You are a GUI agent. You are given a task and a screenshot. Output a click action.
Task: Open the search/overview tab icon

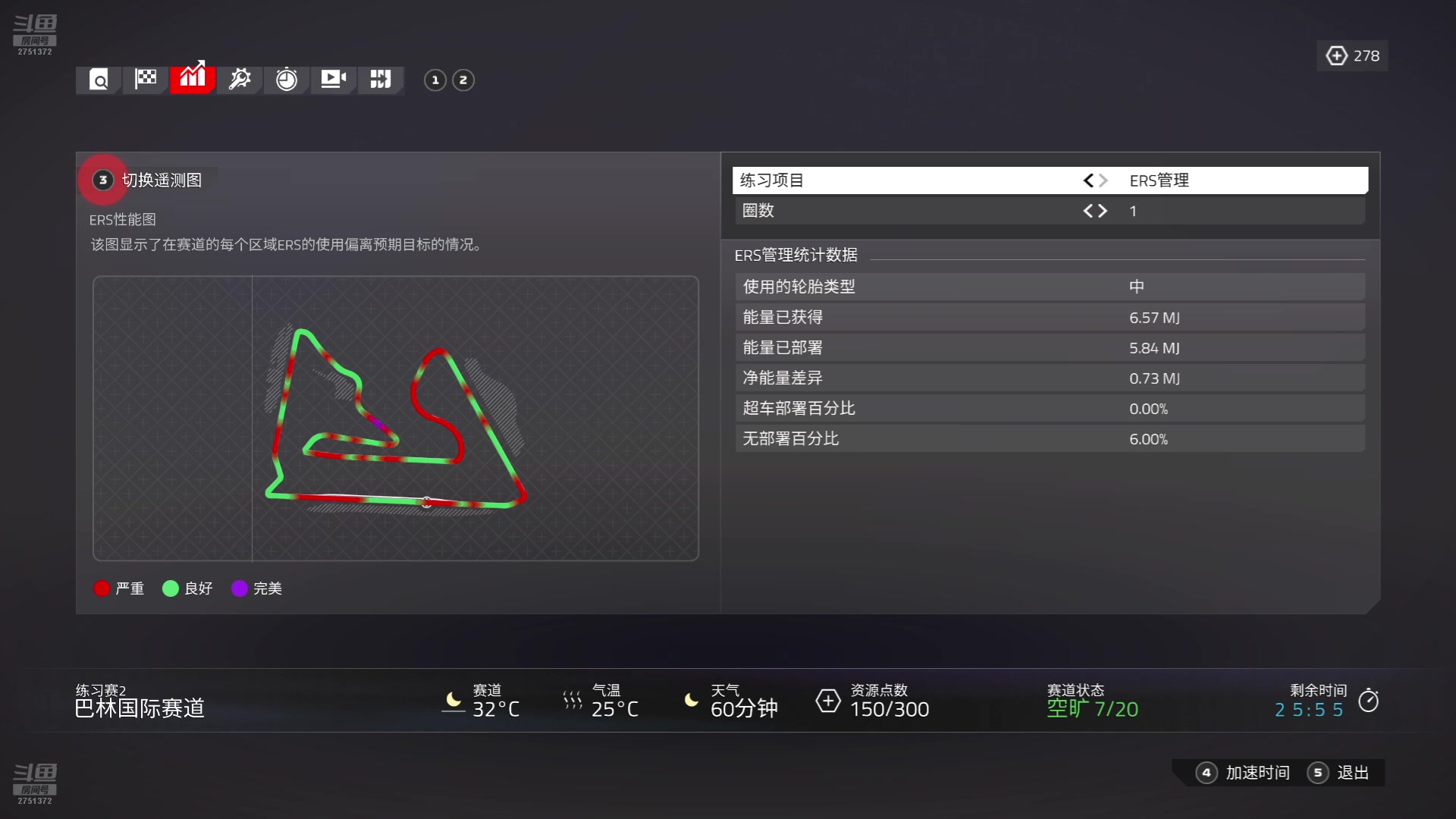tap(99, 80)
